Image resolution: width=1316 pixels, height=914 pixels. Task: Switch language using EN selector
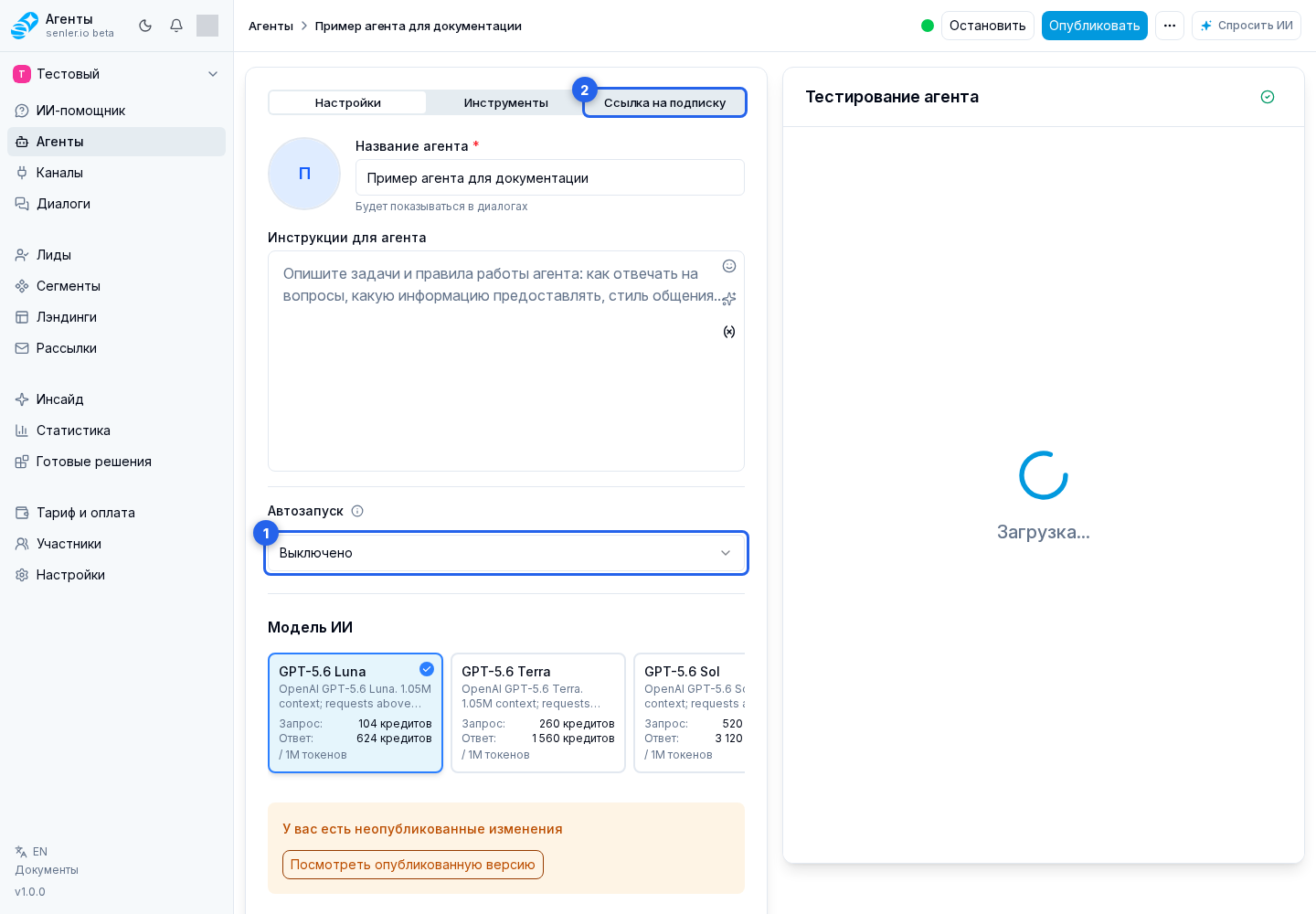click(x=32, y=852)
